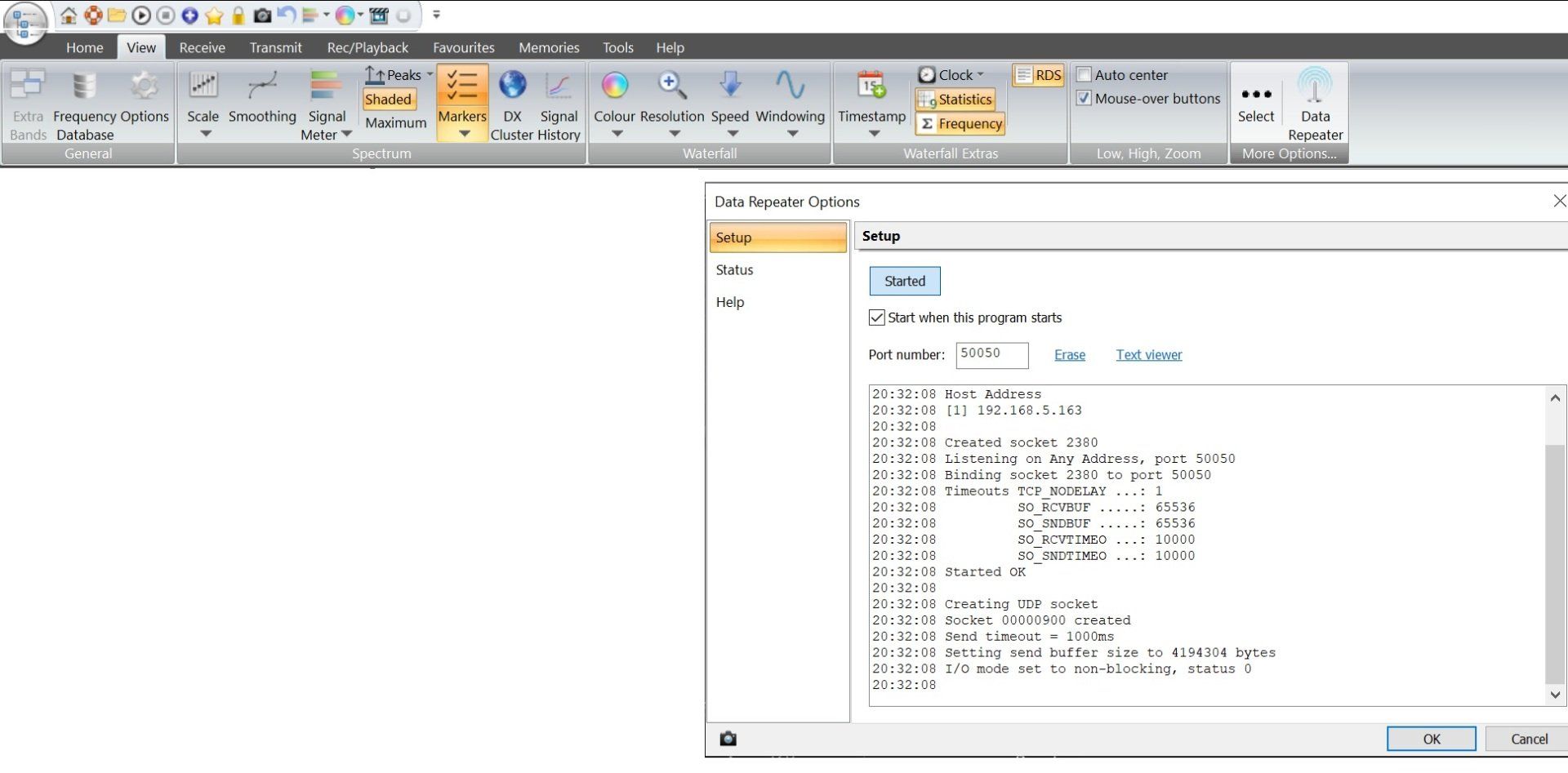Click the RDS button in Waterfall Extras
1568x773 pixels.
click(x=1038, y=75)
